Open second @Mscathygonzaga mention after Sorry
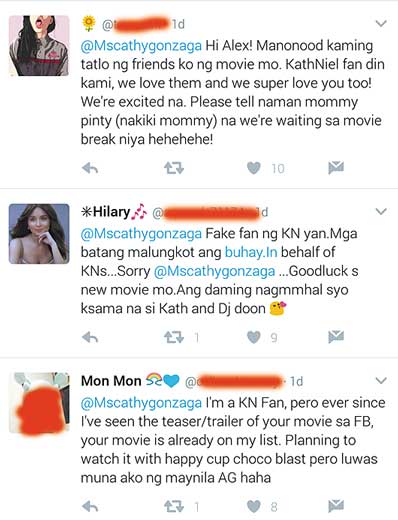This screenshot has width=398, height=520. coord(214,271)
